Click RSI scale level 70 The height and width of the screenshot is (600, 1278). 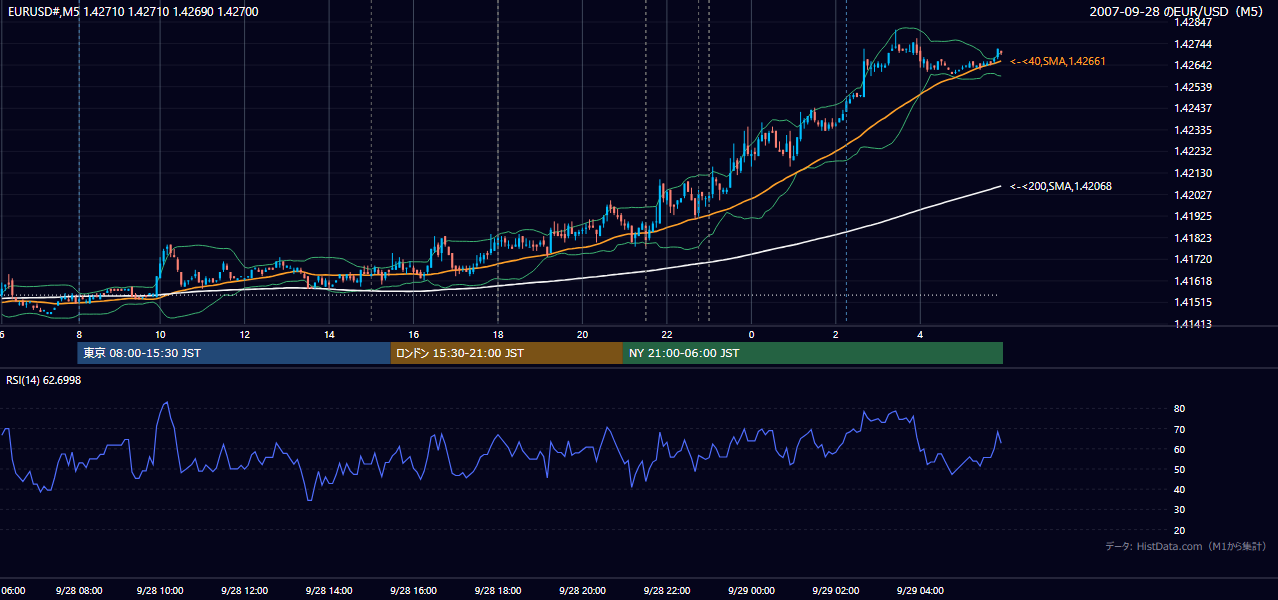[x=1180, y=429]
